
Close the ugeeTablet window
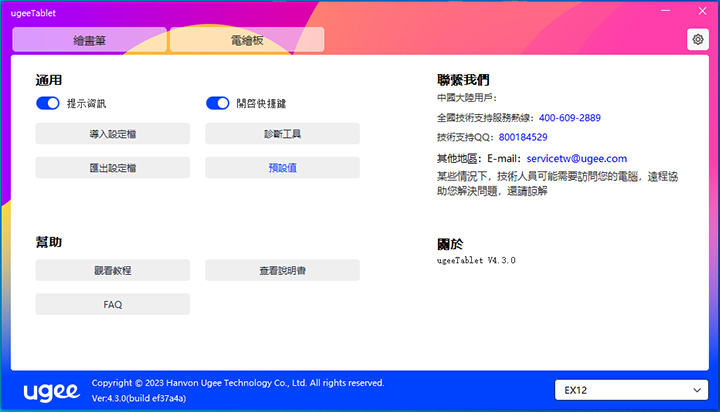[x=697, y=10]
